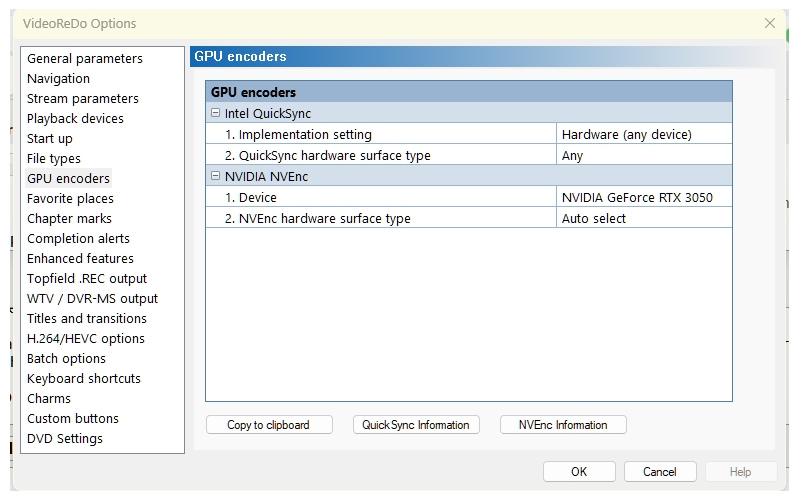
Task: Open Completion alerts options
Action: click(78, 238)
